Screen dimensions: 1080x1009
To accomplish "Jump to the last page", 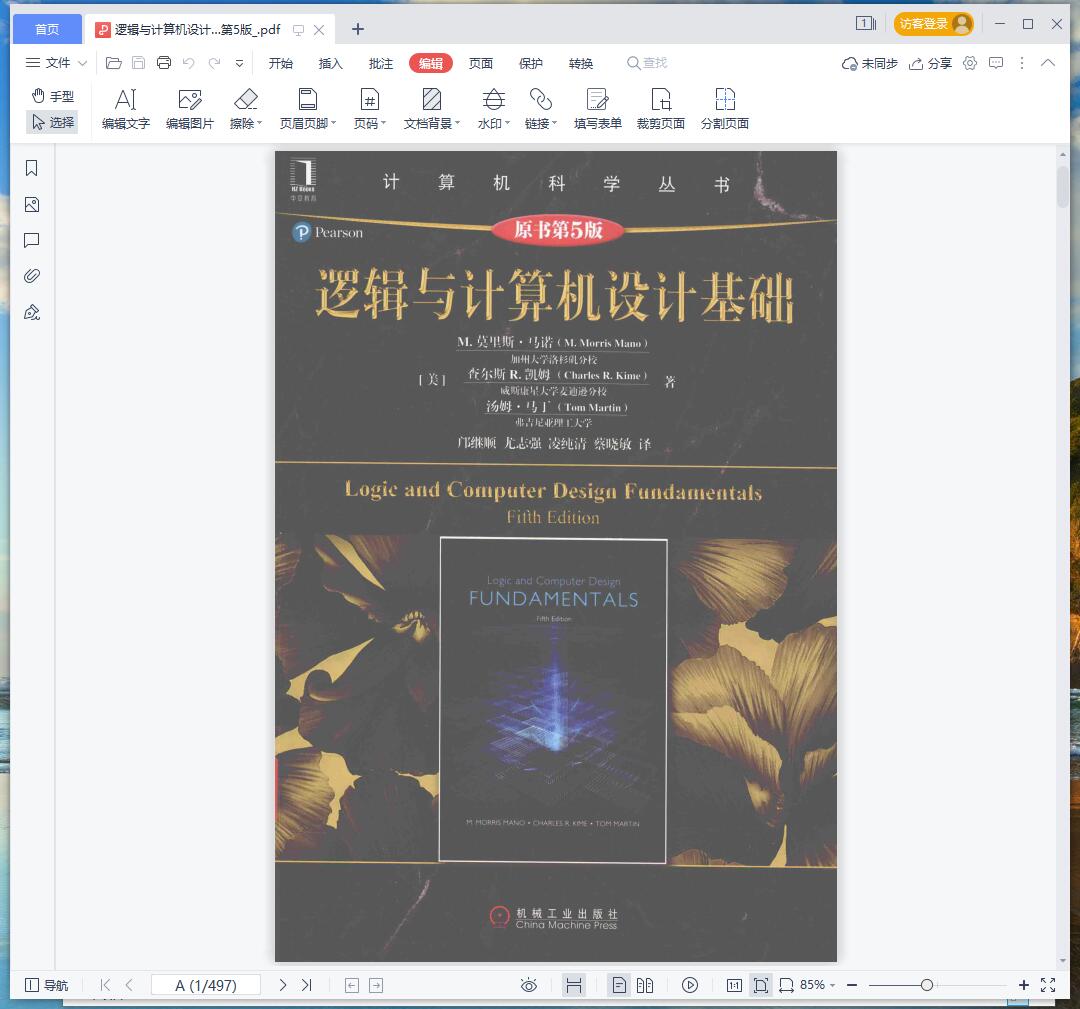I will (x=307, y=986).
